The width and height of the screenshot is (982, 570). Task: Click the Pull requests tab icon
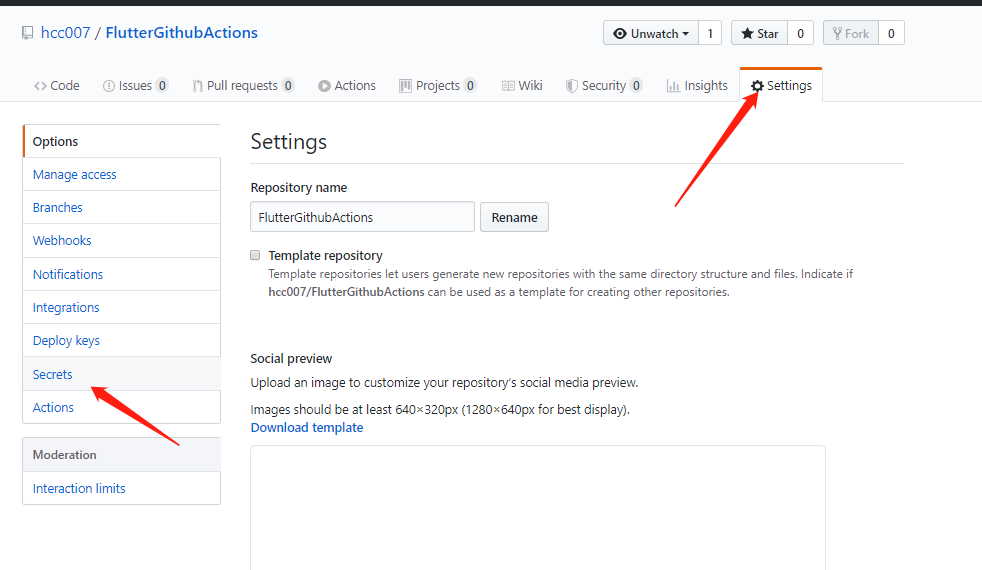(198, 86)
